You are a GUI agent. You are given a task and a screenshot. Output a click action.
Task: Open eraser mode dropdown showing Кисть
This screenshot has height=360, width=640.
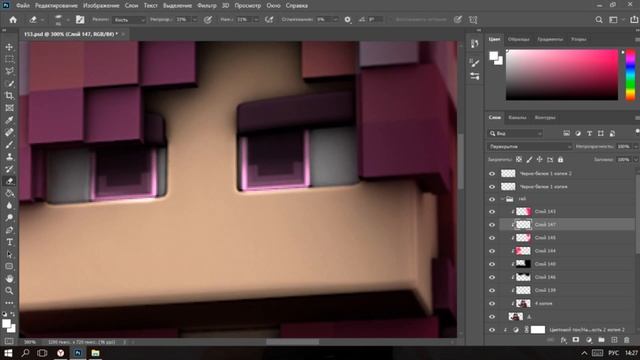click(x=129, y=20)
